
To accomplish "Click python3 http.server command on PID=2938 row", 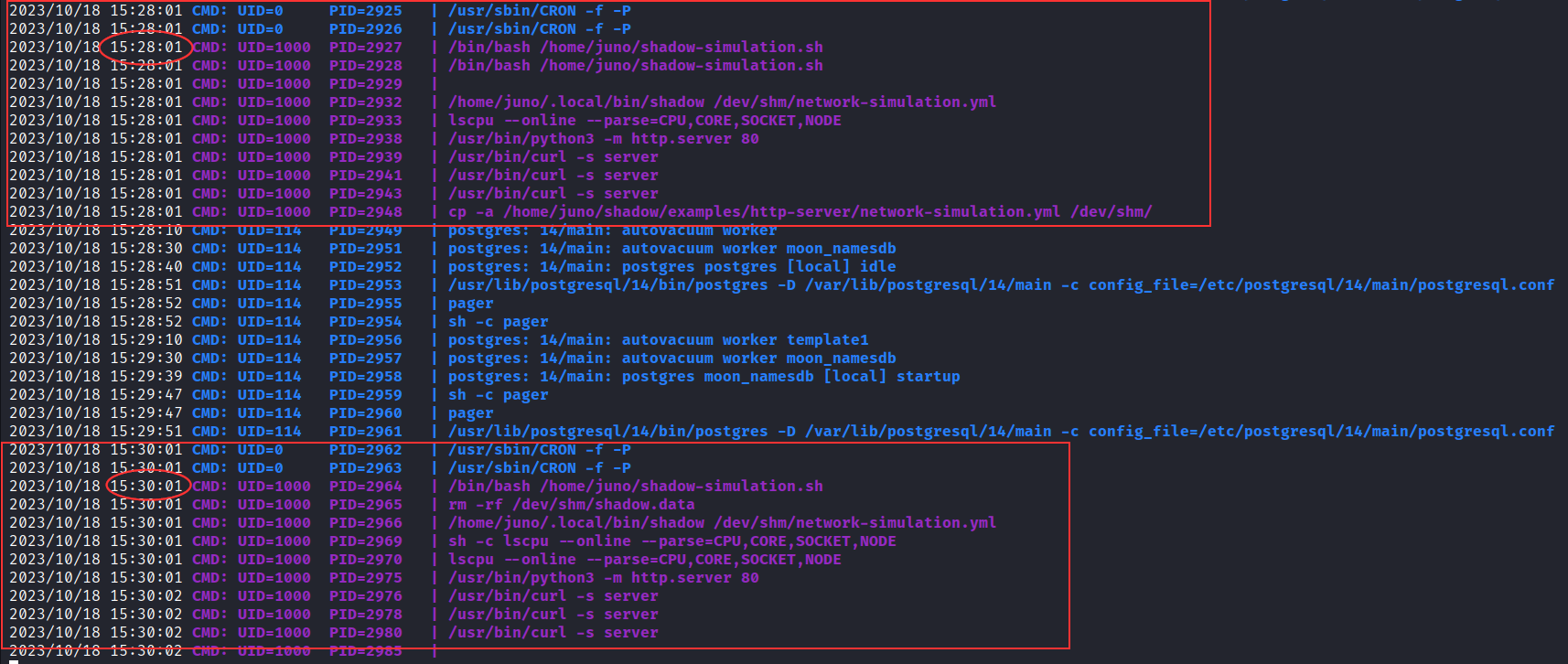I will coord(603,139).
